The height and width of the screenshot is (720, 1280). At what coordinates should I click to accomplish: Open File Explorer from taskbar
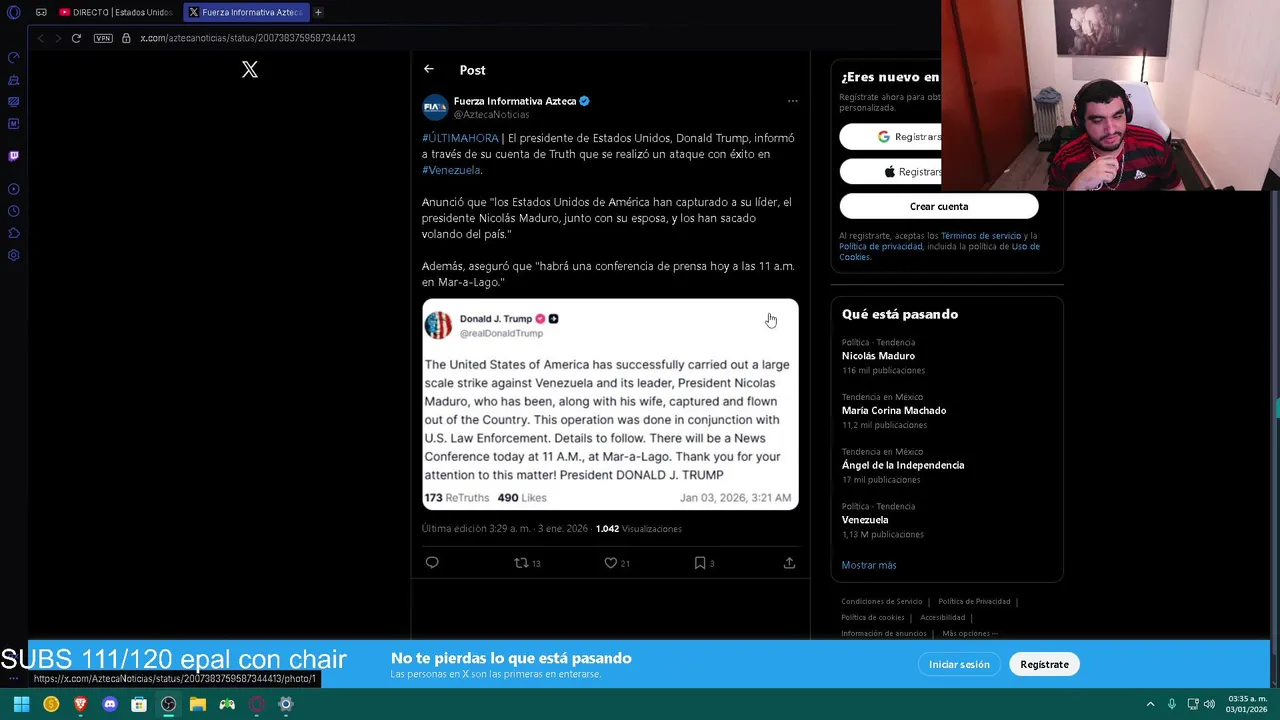click(198, 704)
